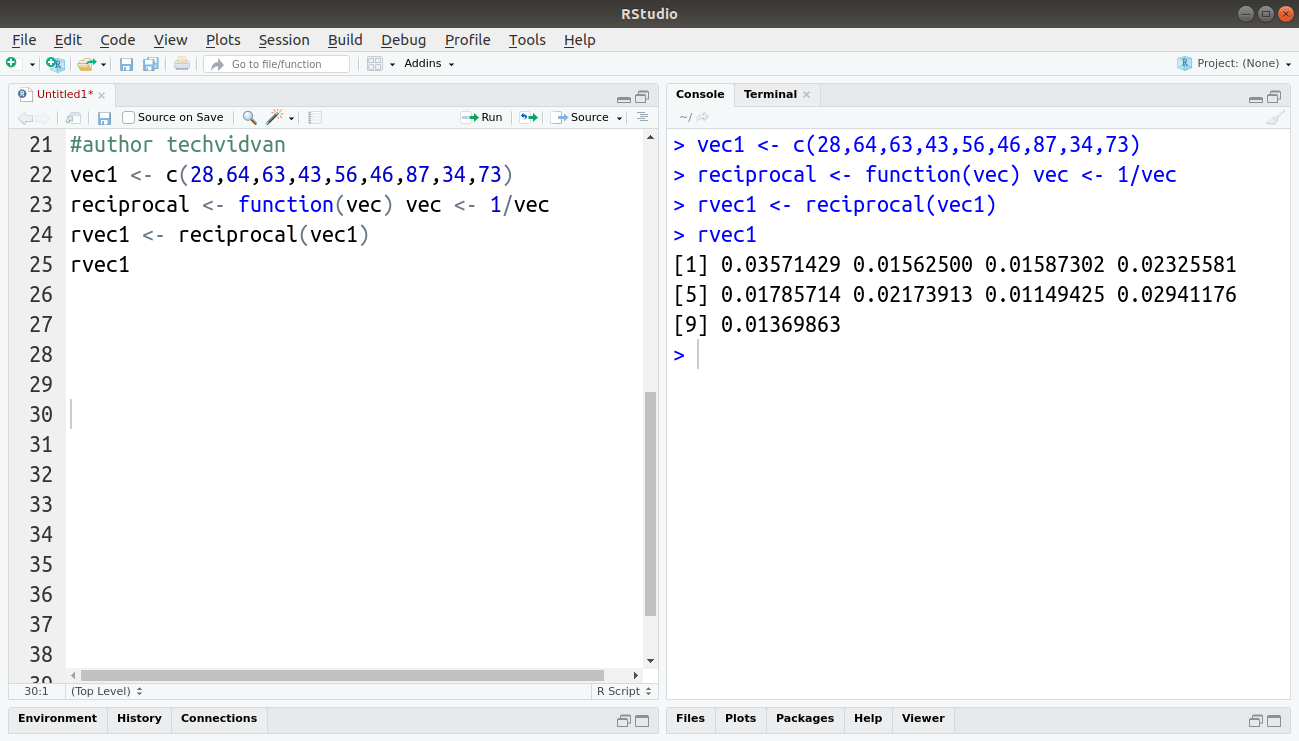Viewport: 1299px width, 741px height.
Task: Open the Addins dropdown
Action: click(423, 63)
